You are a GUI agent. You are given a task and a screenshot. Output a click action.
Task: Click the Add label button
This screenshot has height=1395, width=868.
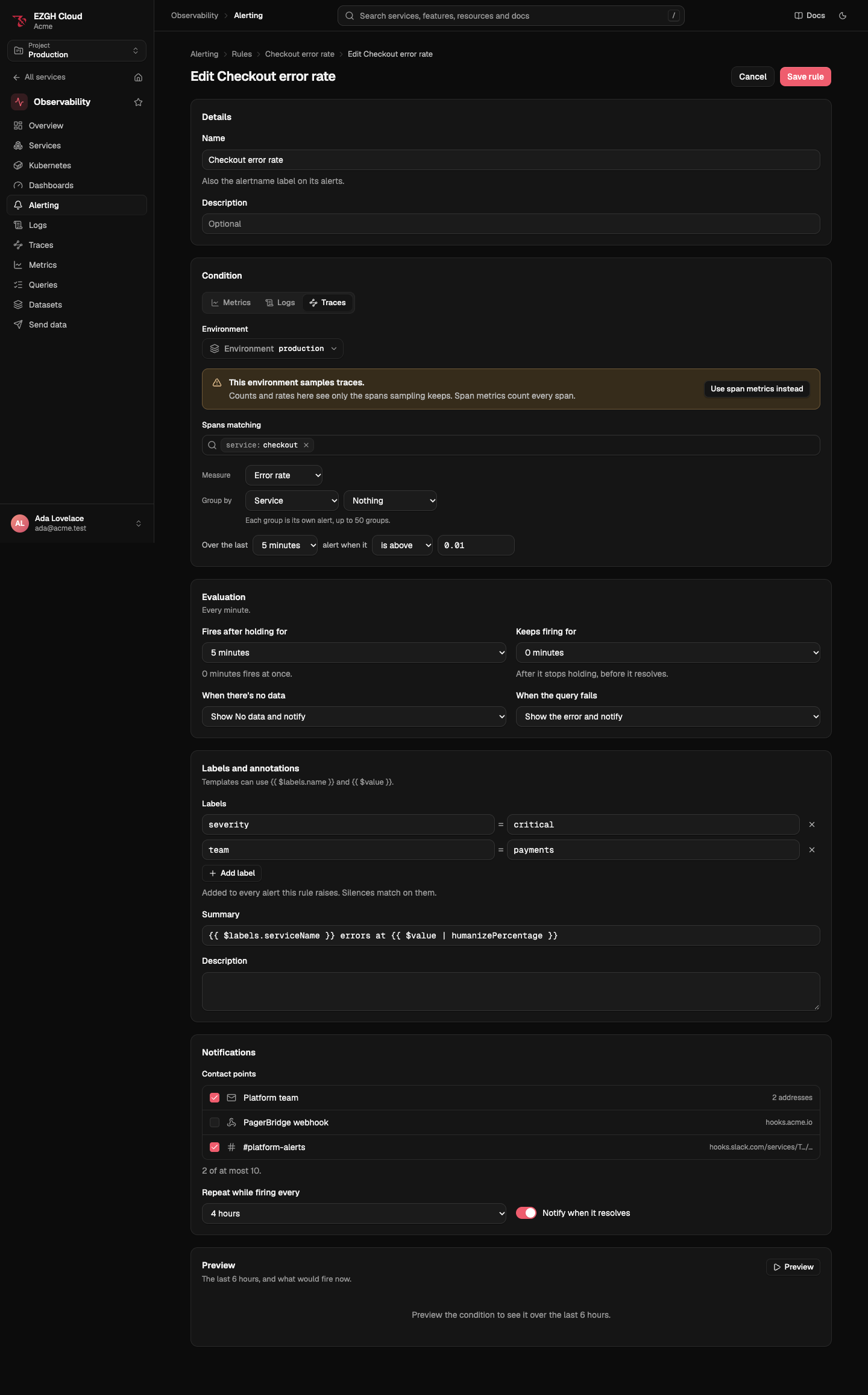[x=232, y=873]
